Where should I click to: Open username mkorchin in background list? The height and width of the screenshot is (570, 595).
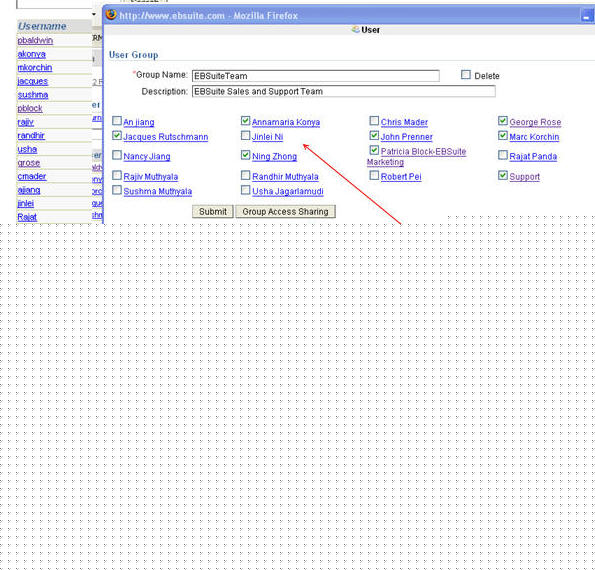coord(35,68)
